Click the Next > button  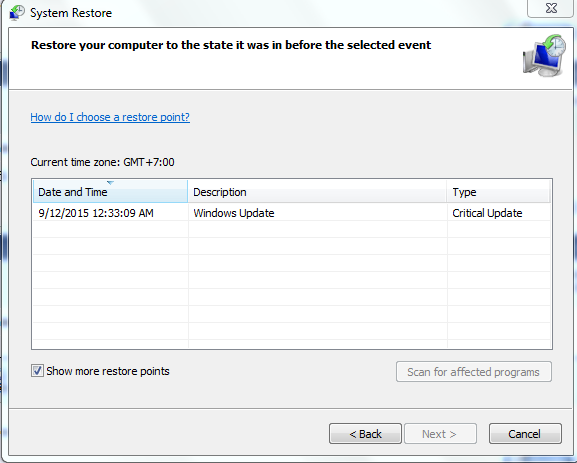click(440, 434)
